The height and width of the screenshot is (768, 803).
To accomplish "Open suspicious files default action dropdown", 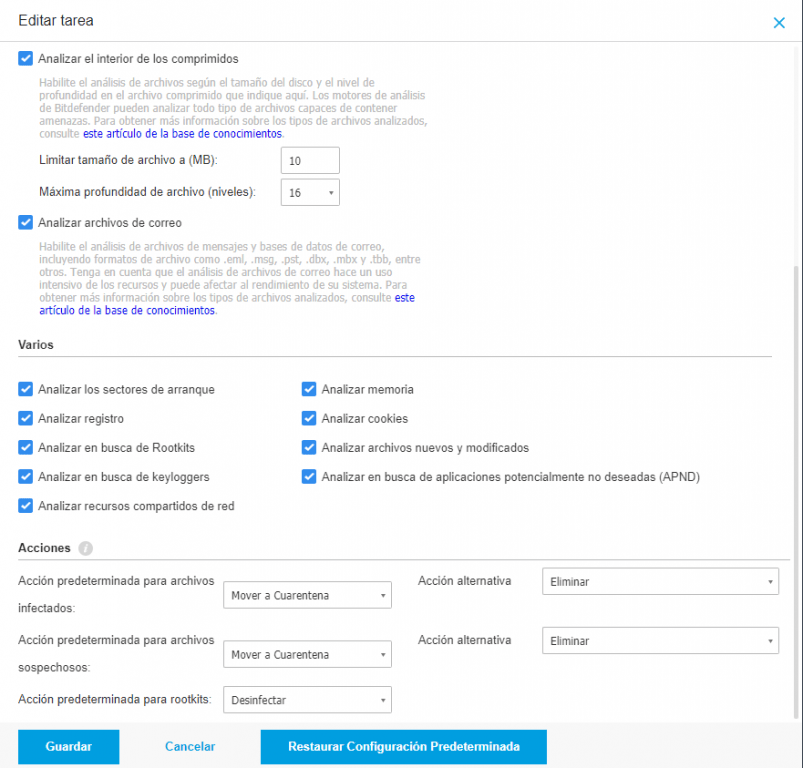I will [x=307, y=654].
